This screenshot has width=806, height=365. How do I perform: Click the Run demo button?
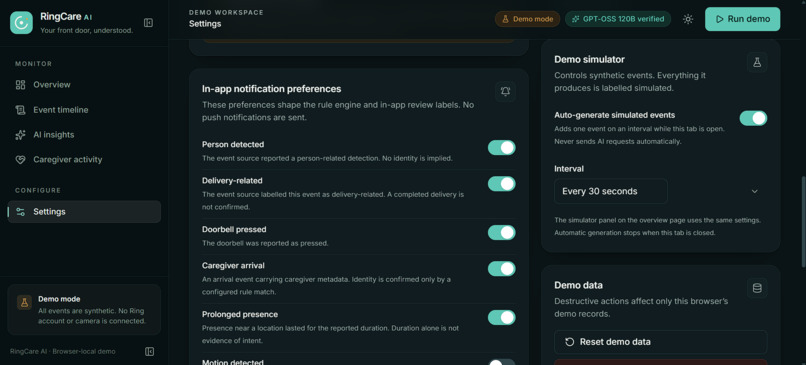click(x=742, y=19)
